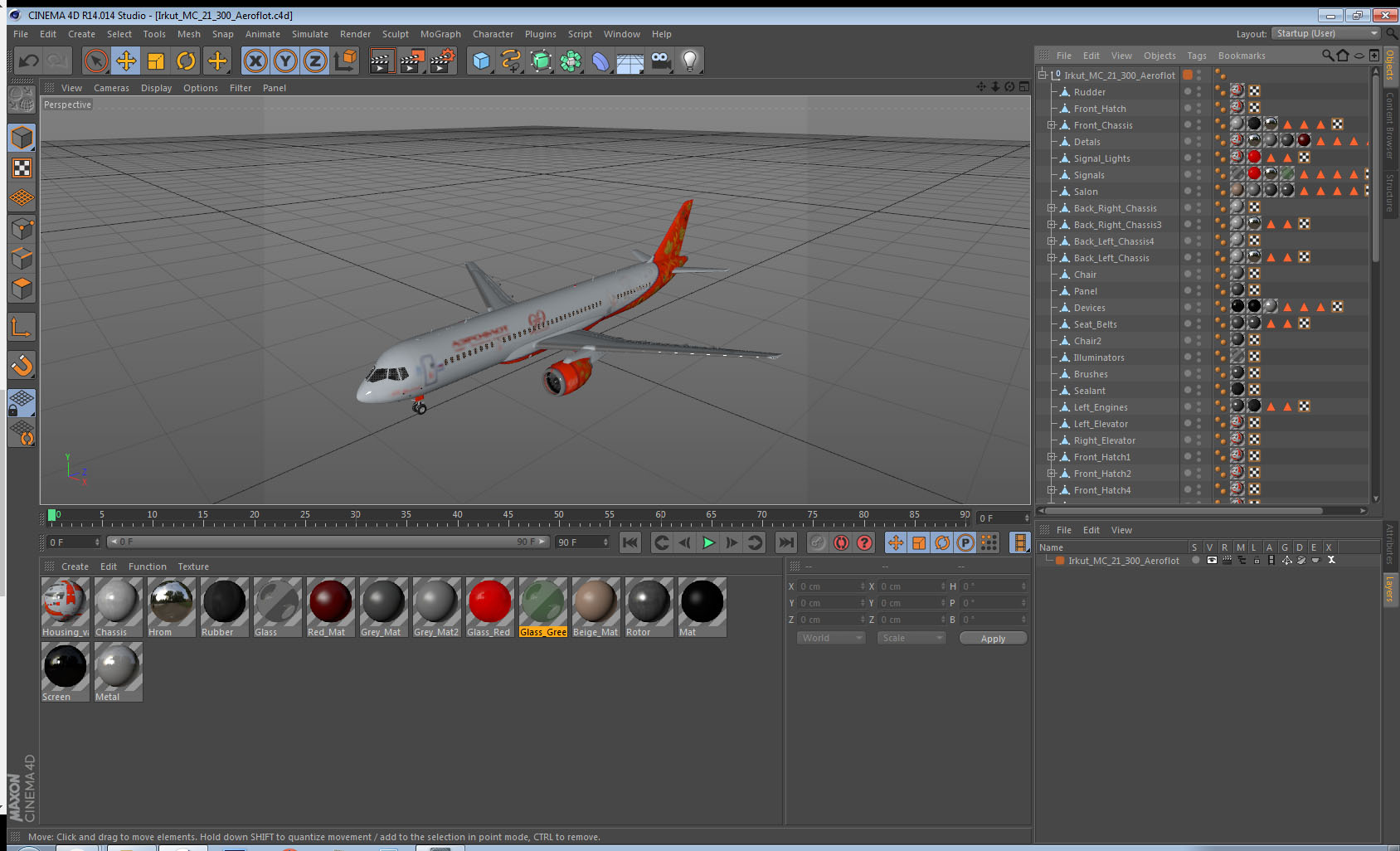Select the Scale tool icon
The height and width of the screenshot is (851, 1400).
[x=156, y=61]
